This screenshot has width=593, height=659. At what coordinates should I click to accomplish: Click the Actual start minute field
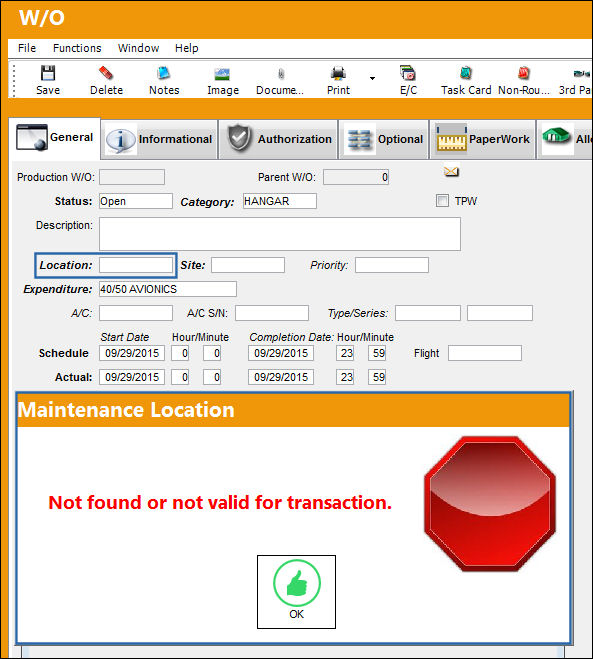212,377
